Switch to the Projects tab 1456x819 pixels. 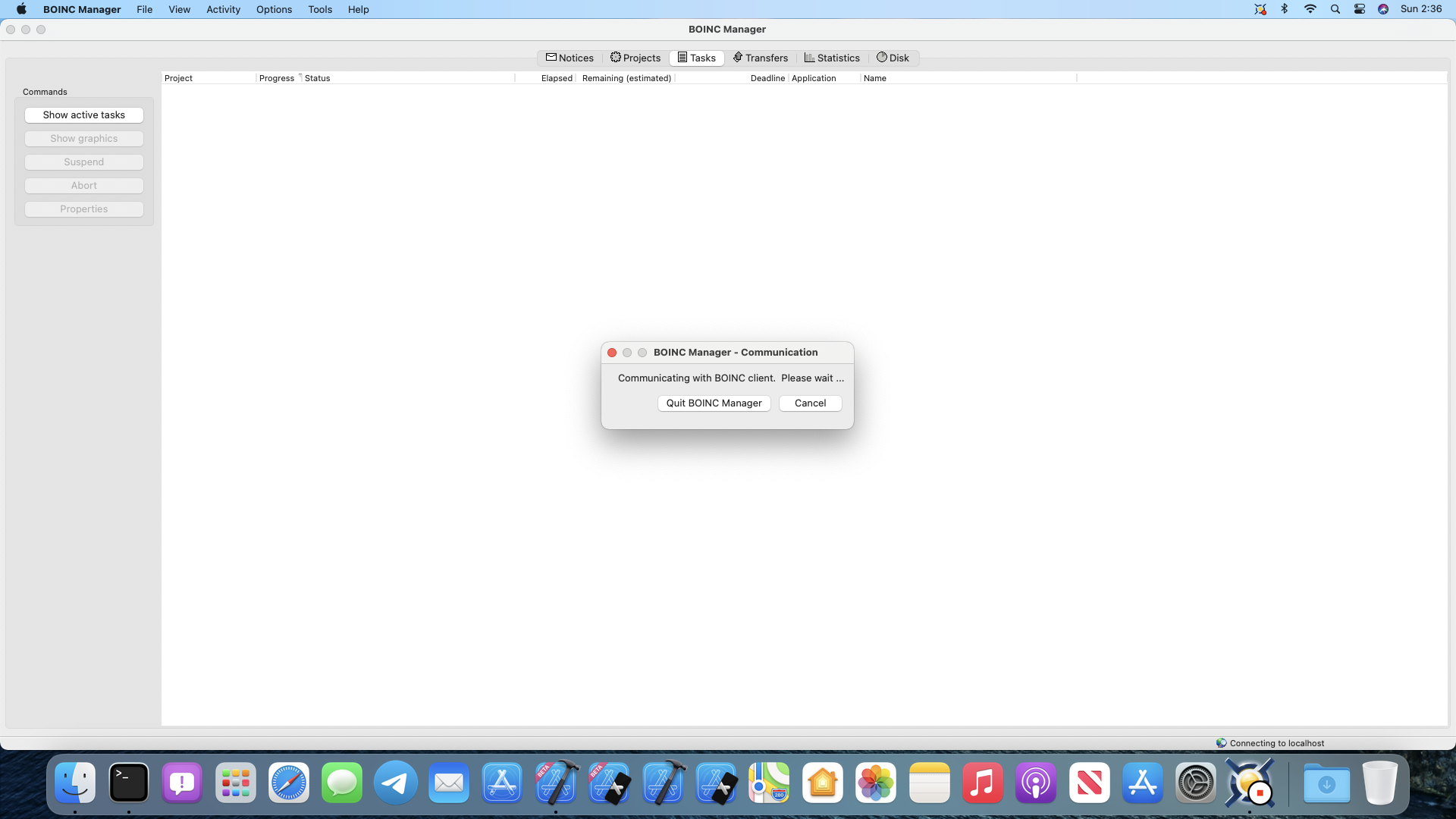[635, 58]
